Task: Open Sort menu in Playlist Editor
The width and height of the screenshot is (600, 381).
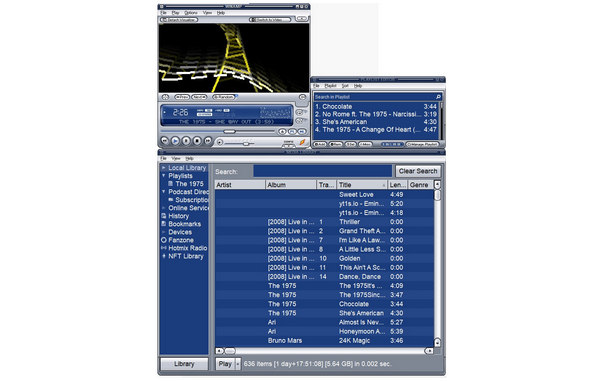Action: (x=345, y=86)
